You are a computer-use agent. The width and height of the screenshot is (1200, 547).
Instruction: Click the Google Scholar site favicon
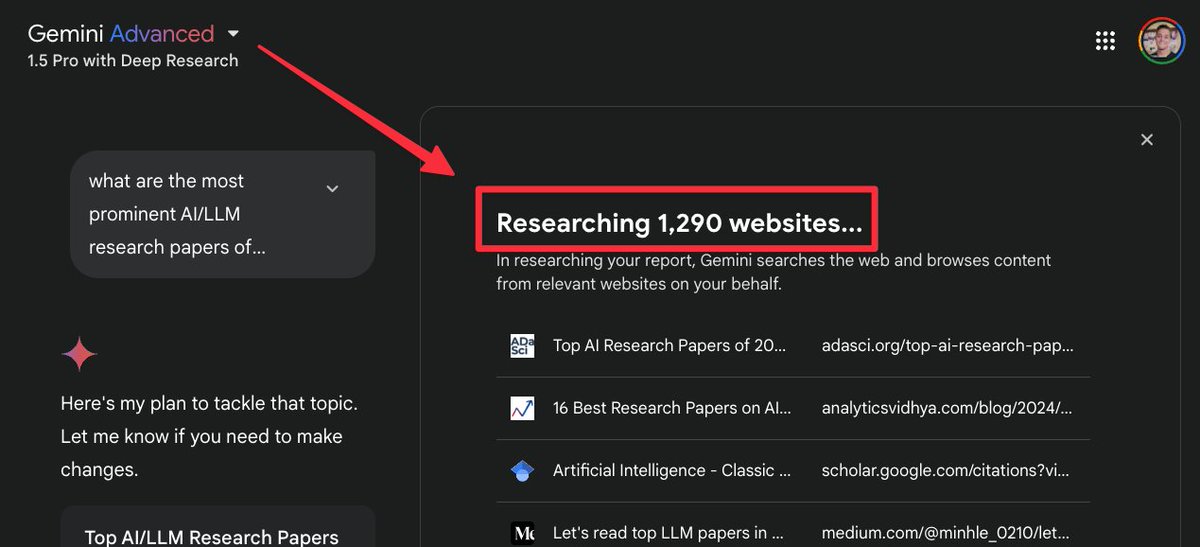coord(522,471)
